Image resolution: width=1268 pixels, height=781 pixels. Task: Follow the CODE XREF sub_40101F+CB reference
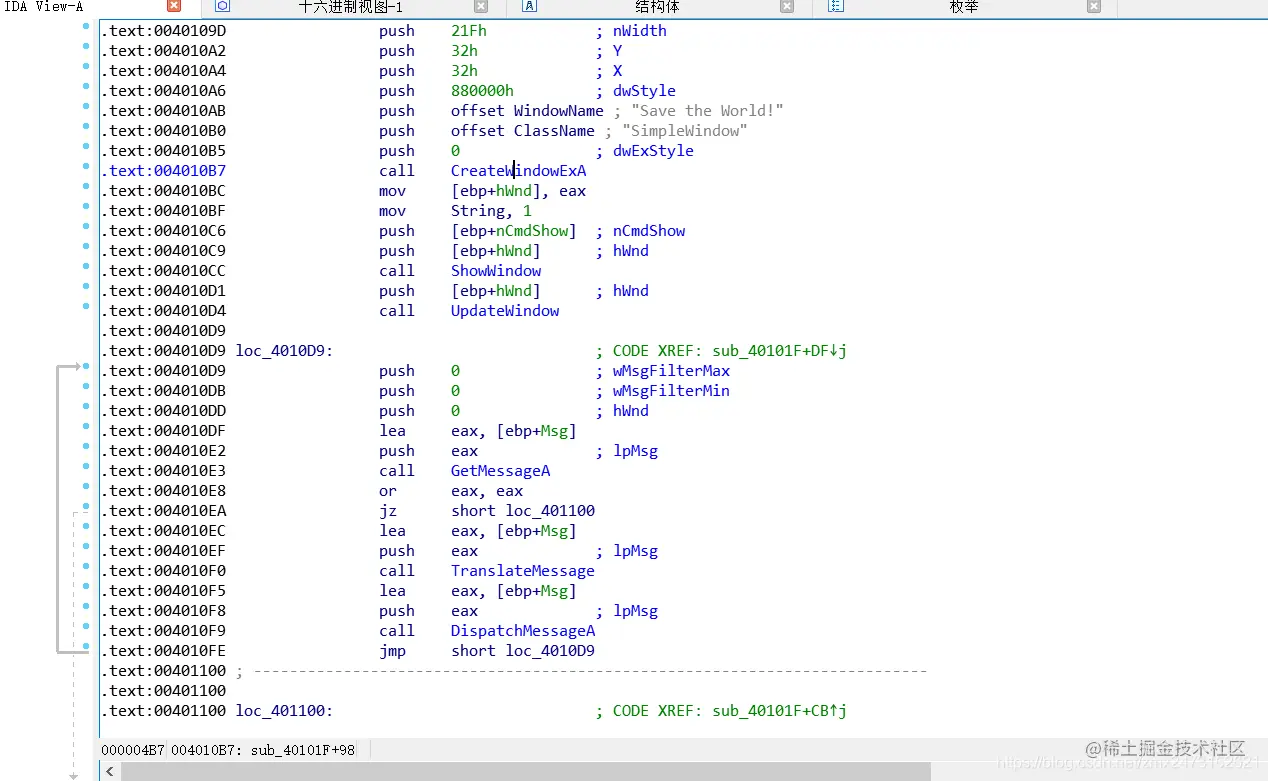click(780, 711)
